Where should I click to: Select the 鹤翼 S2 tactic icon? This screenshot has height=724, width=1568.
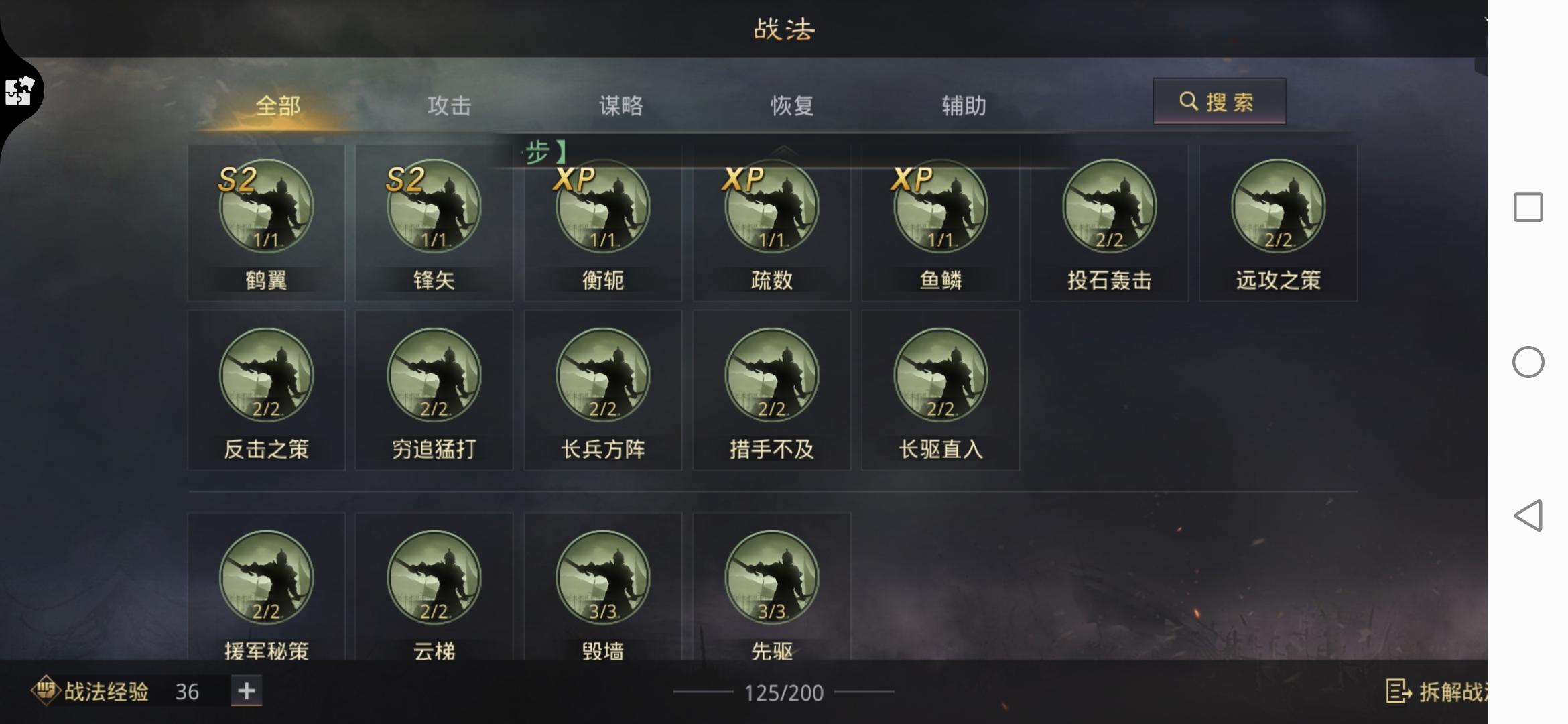coord(266,206)
